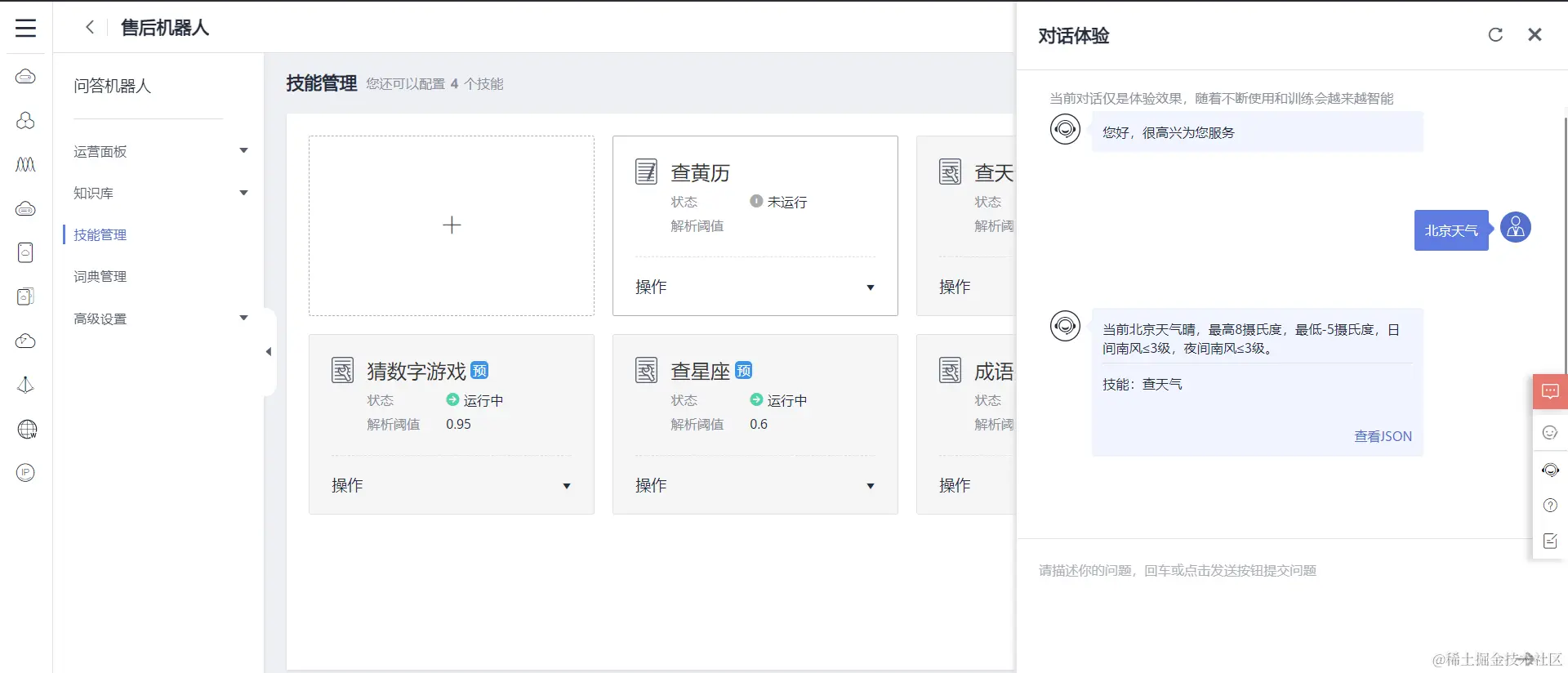This screenshot has height=673, width=1568.
Task: Click the red chat bubble floating icon
Action: 1550,391
